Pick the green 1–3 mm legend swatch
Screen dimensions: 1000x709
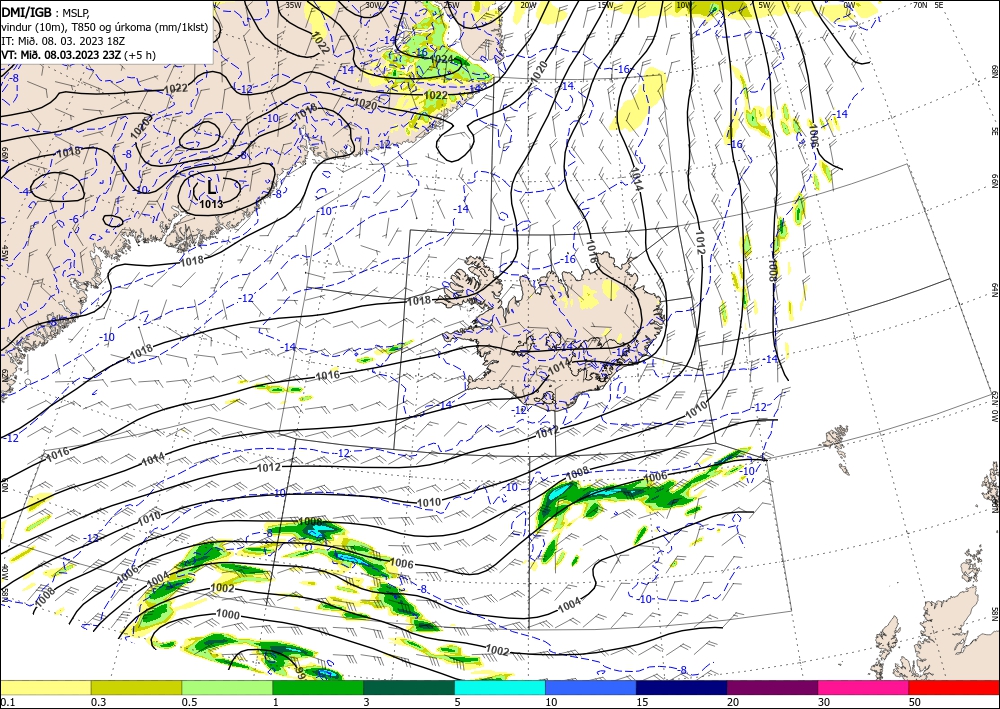tap(318, 687)
